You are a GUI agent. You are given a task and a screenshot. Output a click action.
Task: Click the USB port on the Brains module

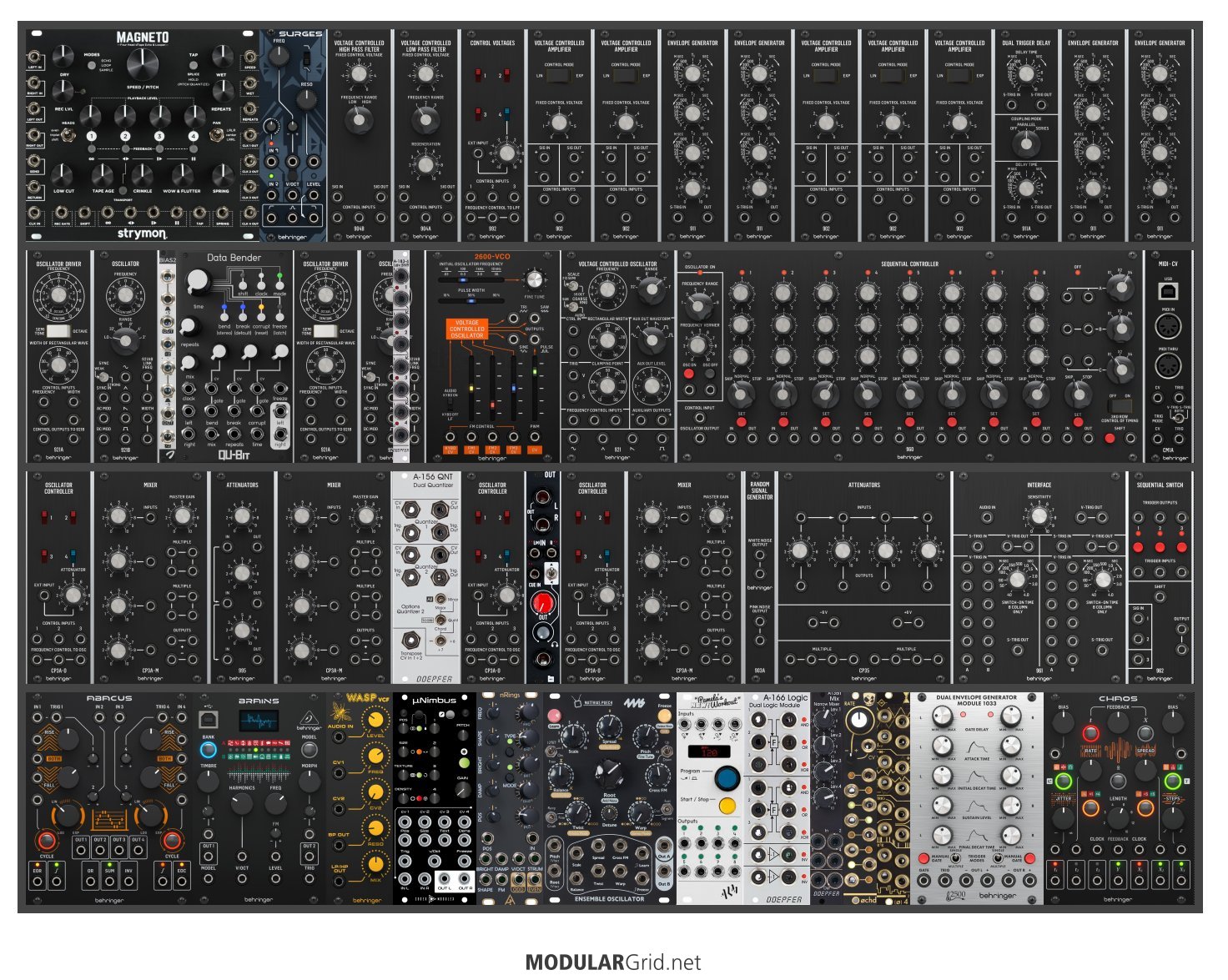coord(209,718)
